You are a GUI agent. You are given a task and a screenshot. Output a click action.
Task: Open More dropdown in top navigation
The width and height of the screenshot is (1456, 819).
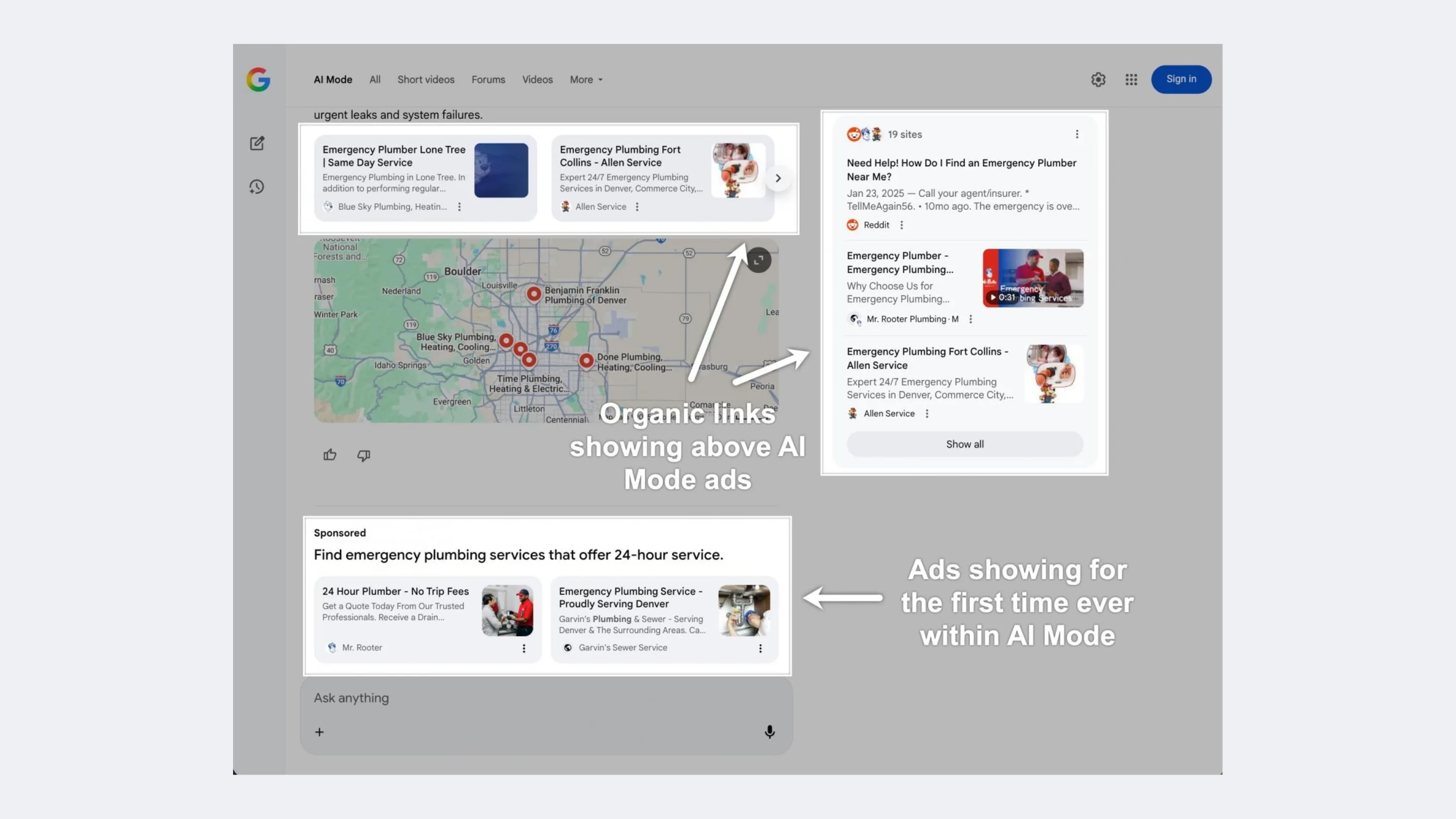click(x=585, y=80)
